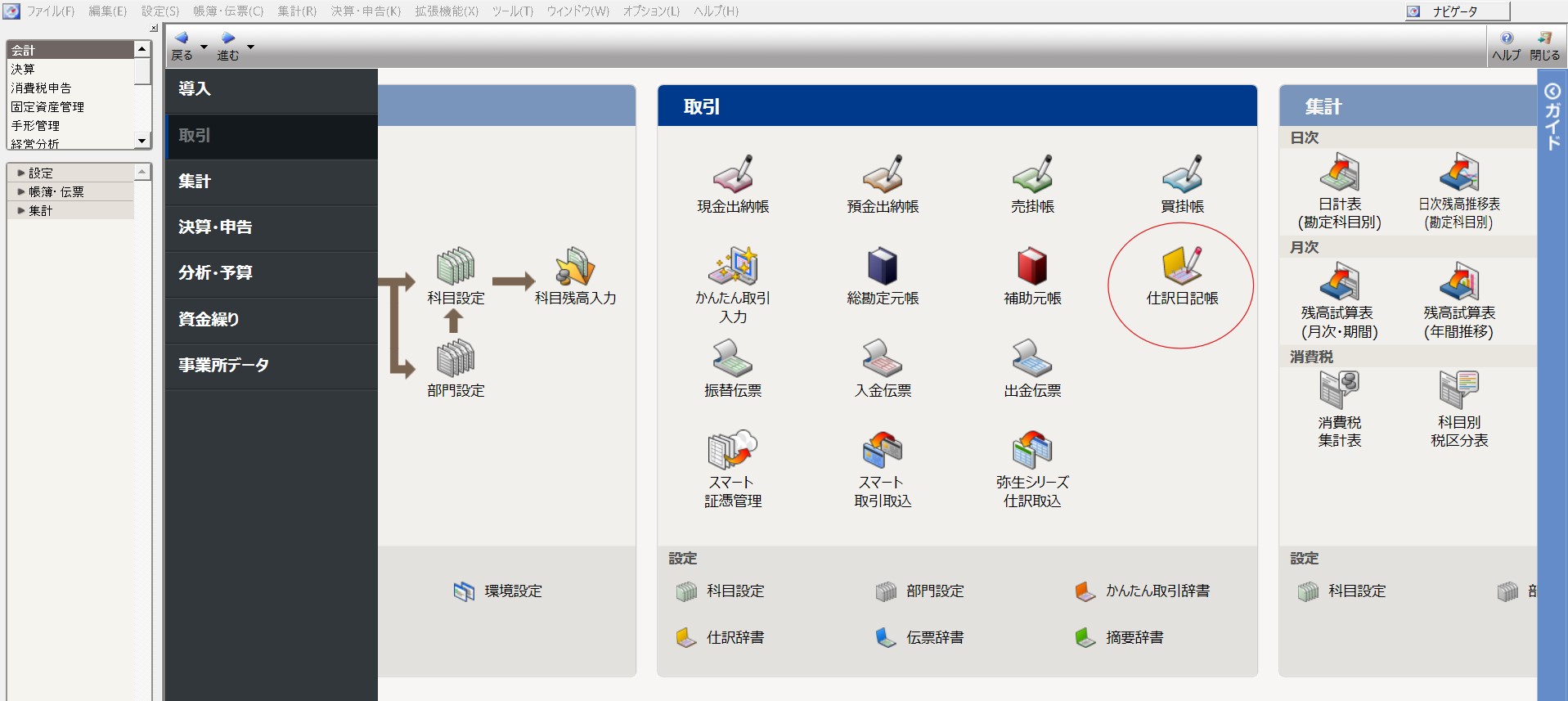Screen dimensions: 1568x701
Task: Open the ファイル(F) menu
Action: click(50, 11)
